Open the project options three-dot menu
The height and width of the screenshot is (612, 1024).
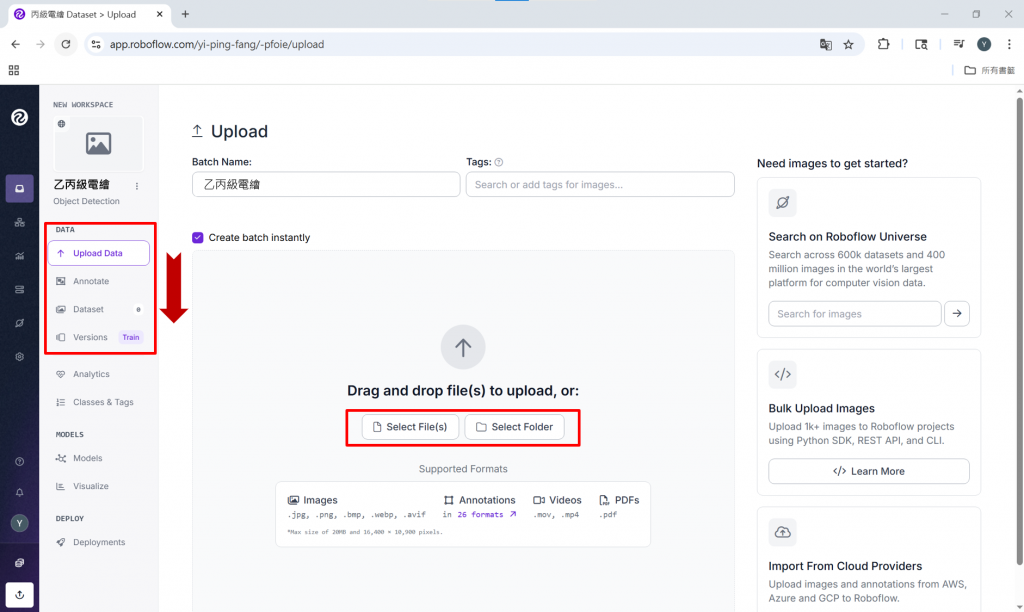(x=136, y=186)
